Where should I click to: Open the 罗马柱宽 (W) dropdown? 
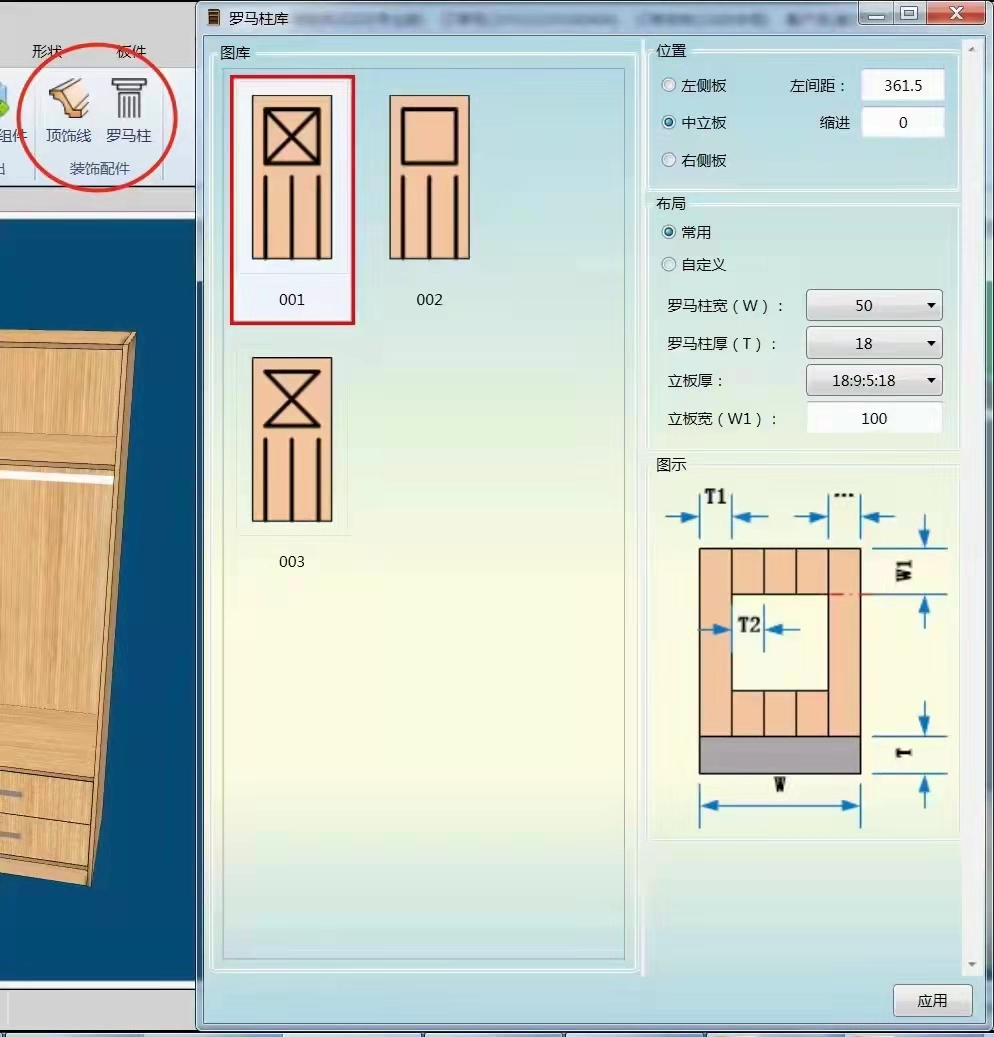[x=874, y=306]
